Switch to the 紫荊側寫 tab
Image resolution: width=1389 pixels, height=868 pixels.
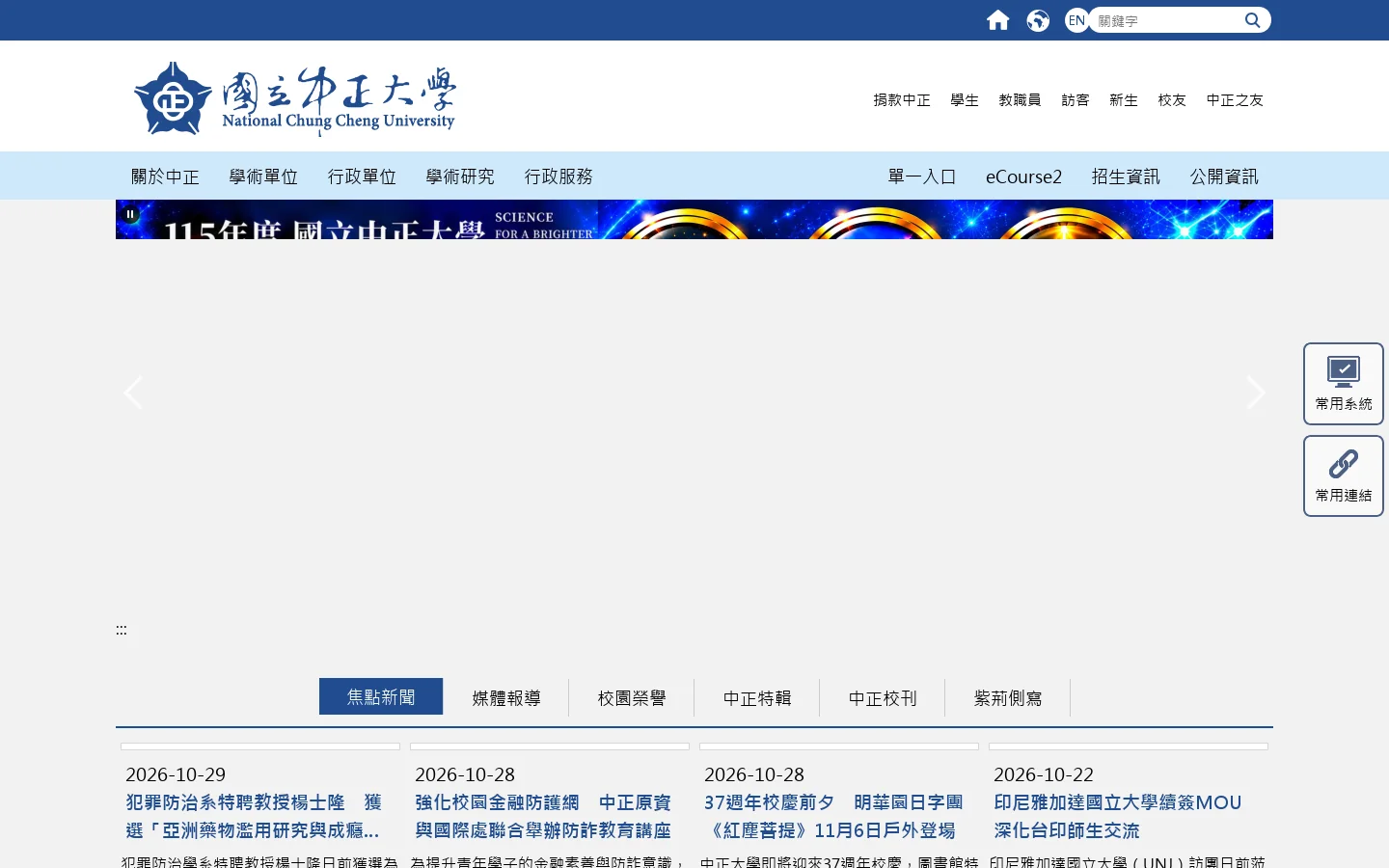1008,697
